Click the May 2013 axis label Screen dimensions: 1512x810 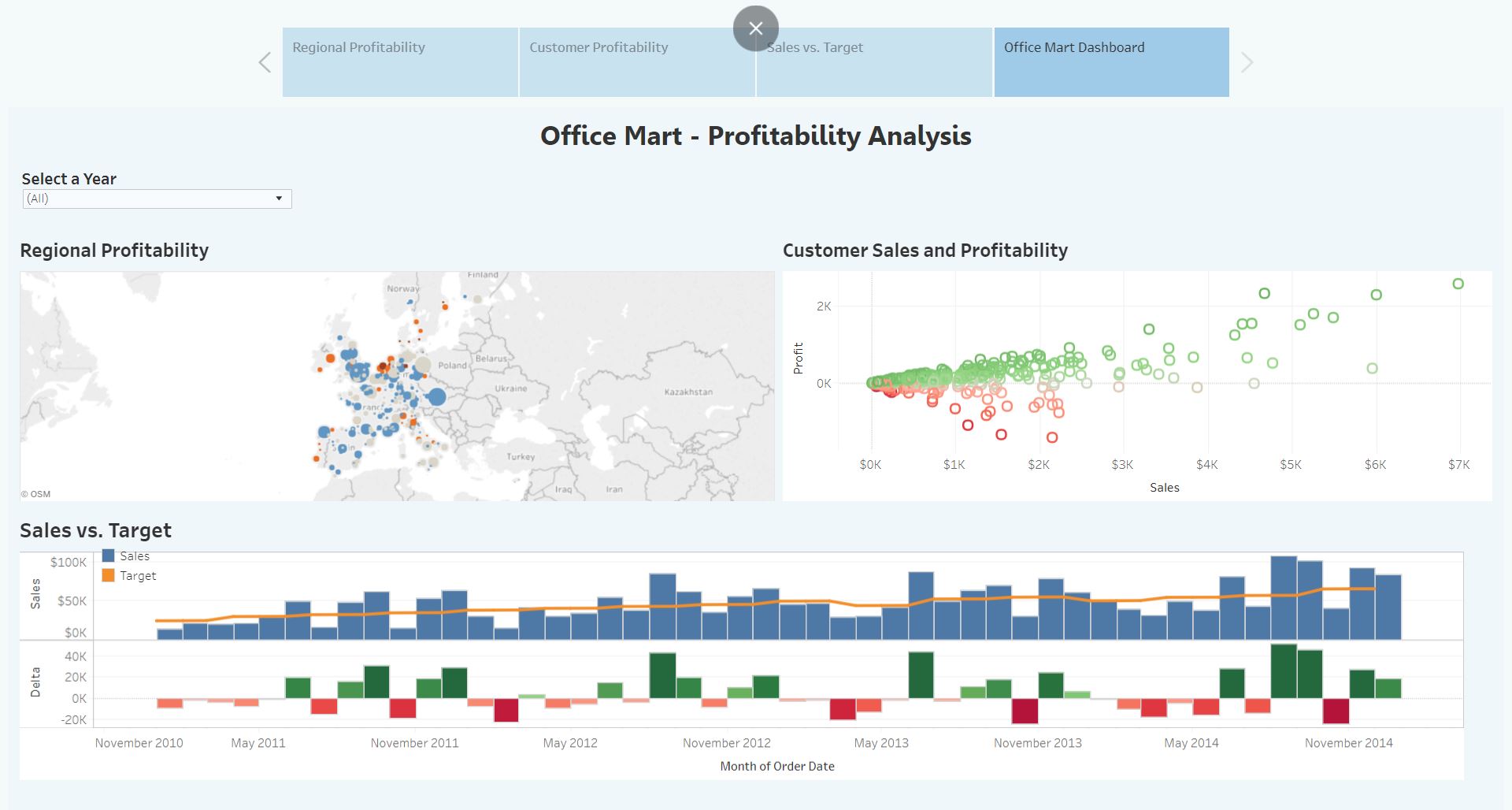coord(881,743)
